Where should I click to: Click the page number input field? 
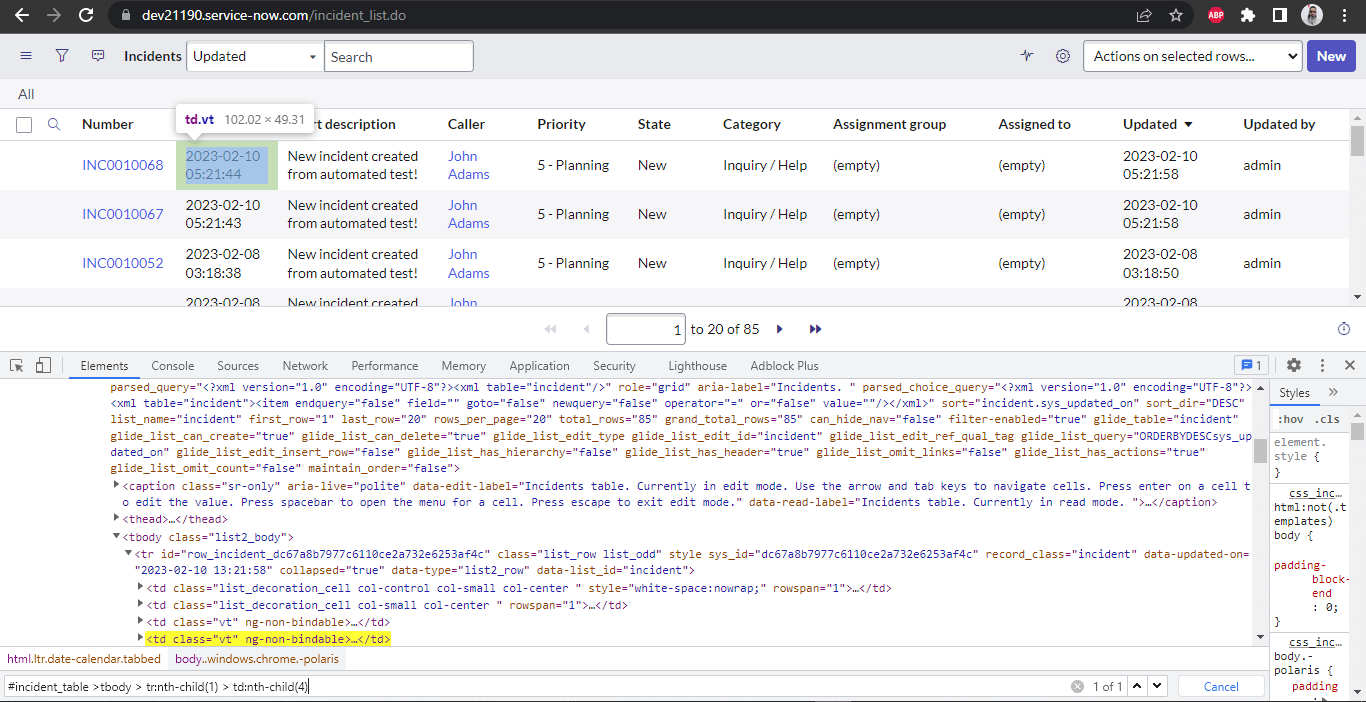coord(644,328)
